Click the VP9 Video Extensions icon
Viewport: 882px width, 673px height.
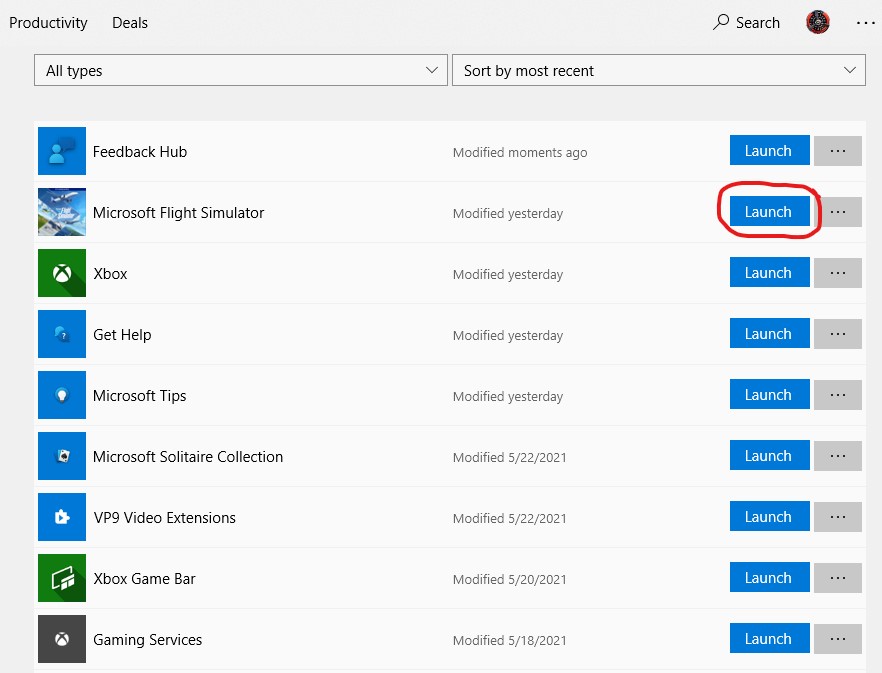[x=62, y=517]
